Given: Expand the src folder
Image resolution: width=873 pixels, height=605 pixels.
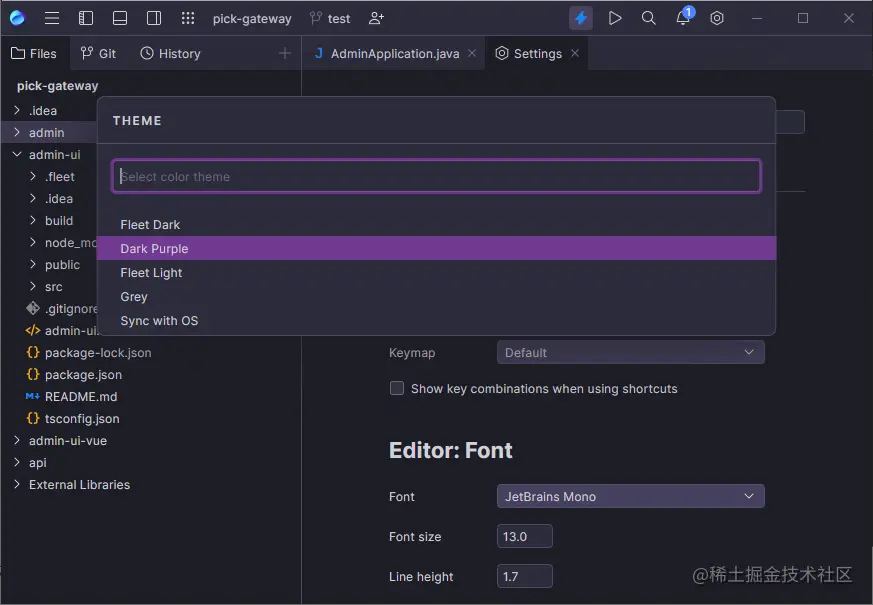Looking at the screenshot, I should point(33,286).
